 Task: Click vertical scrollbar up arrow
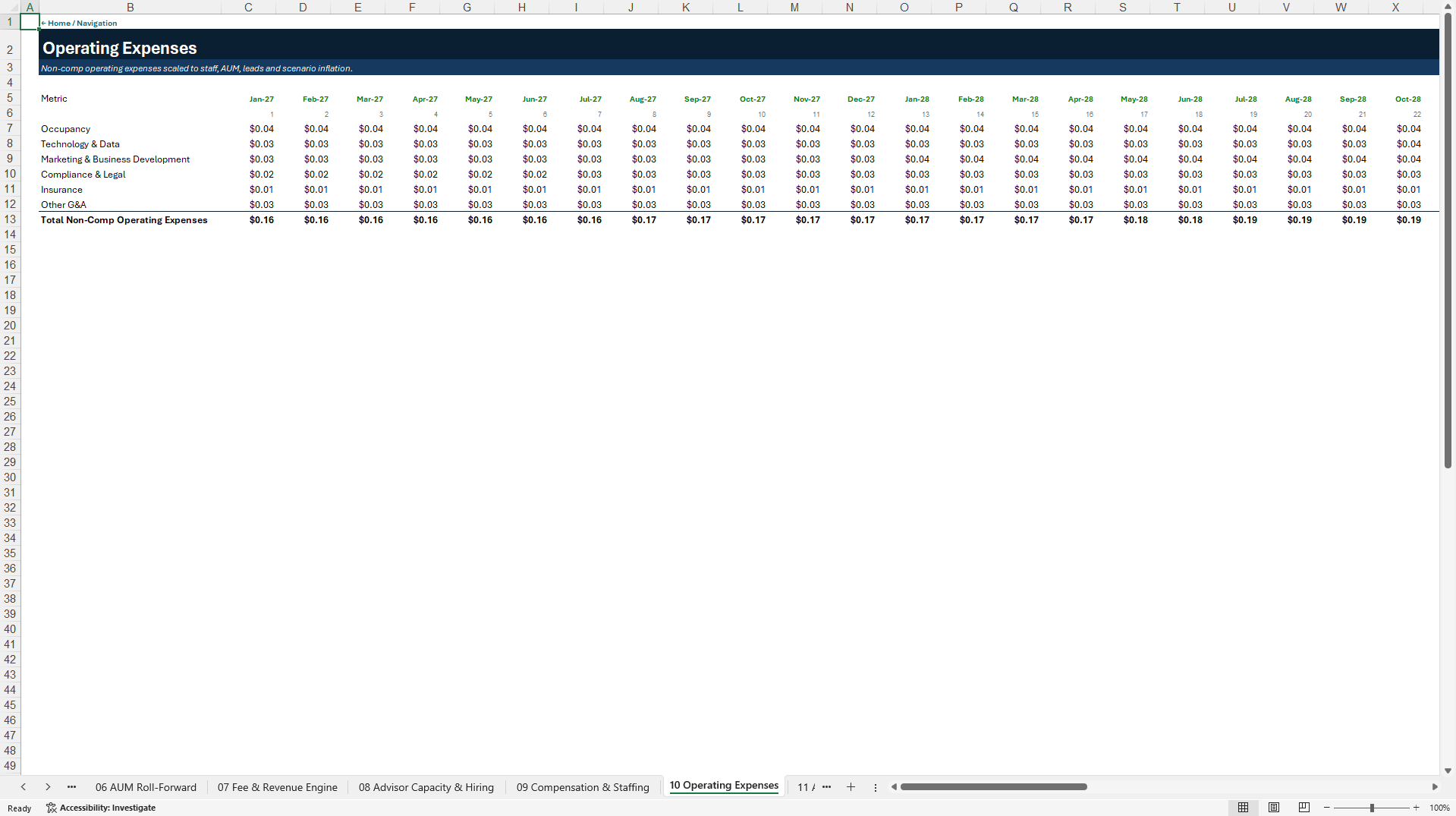pyautogui.click(x=1448, y=5)
